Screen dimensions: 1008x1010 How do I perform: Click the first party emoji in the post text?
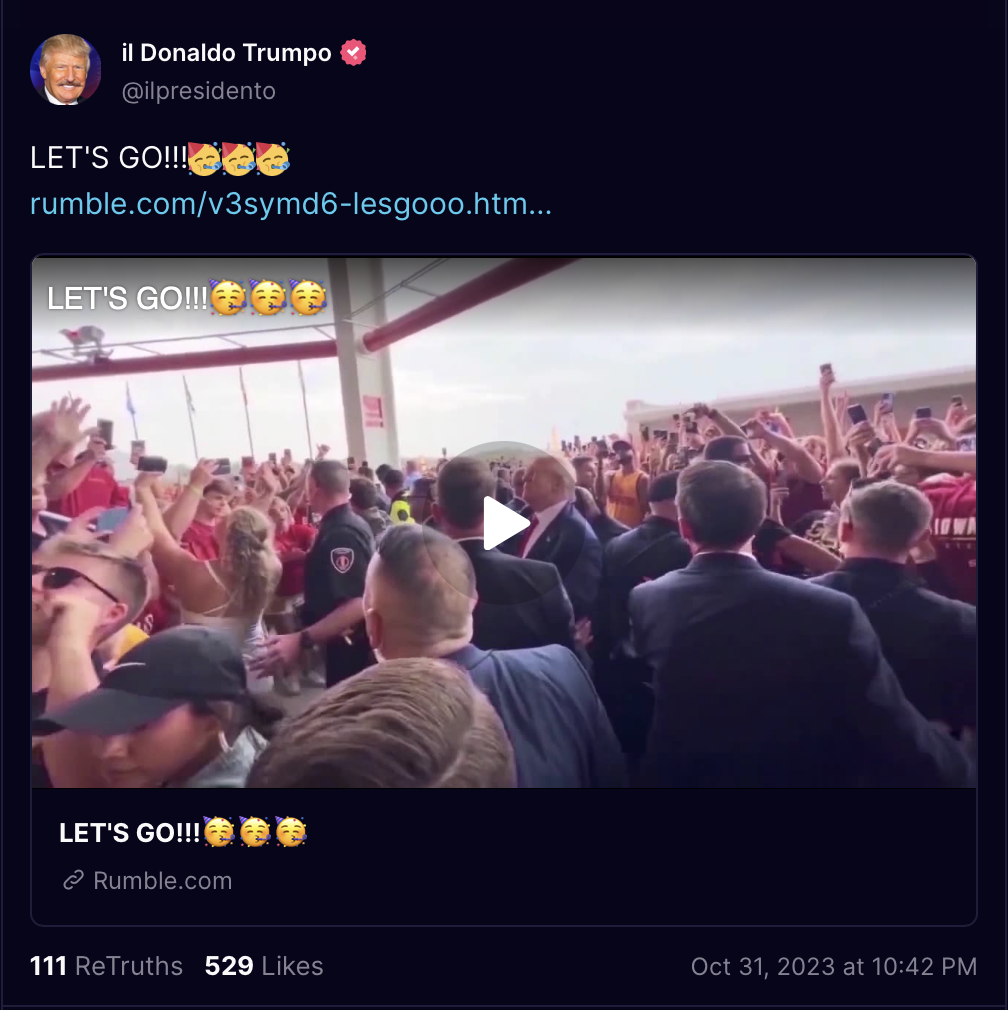(204, 158)
